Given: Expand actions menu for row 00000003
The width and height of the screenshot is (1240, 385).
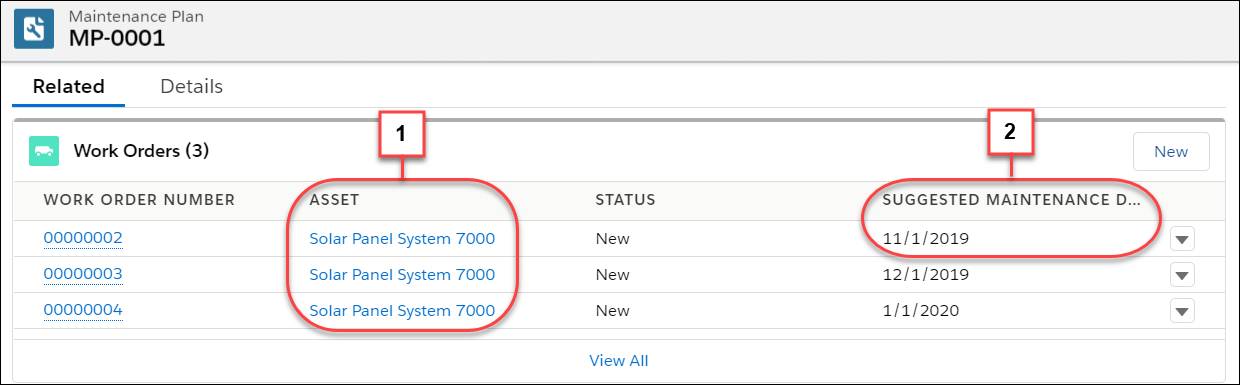Looking at the screenshot, I should (1182, 276).
